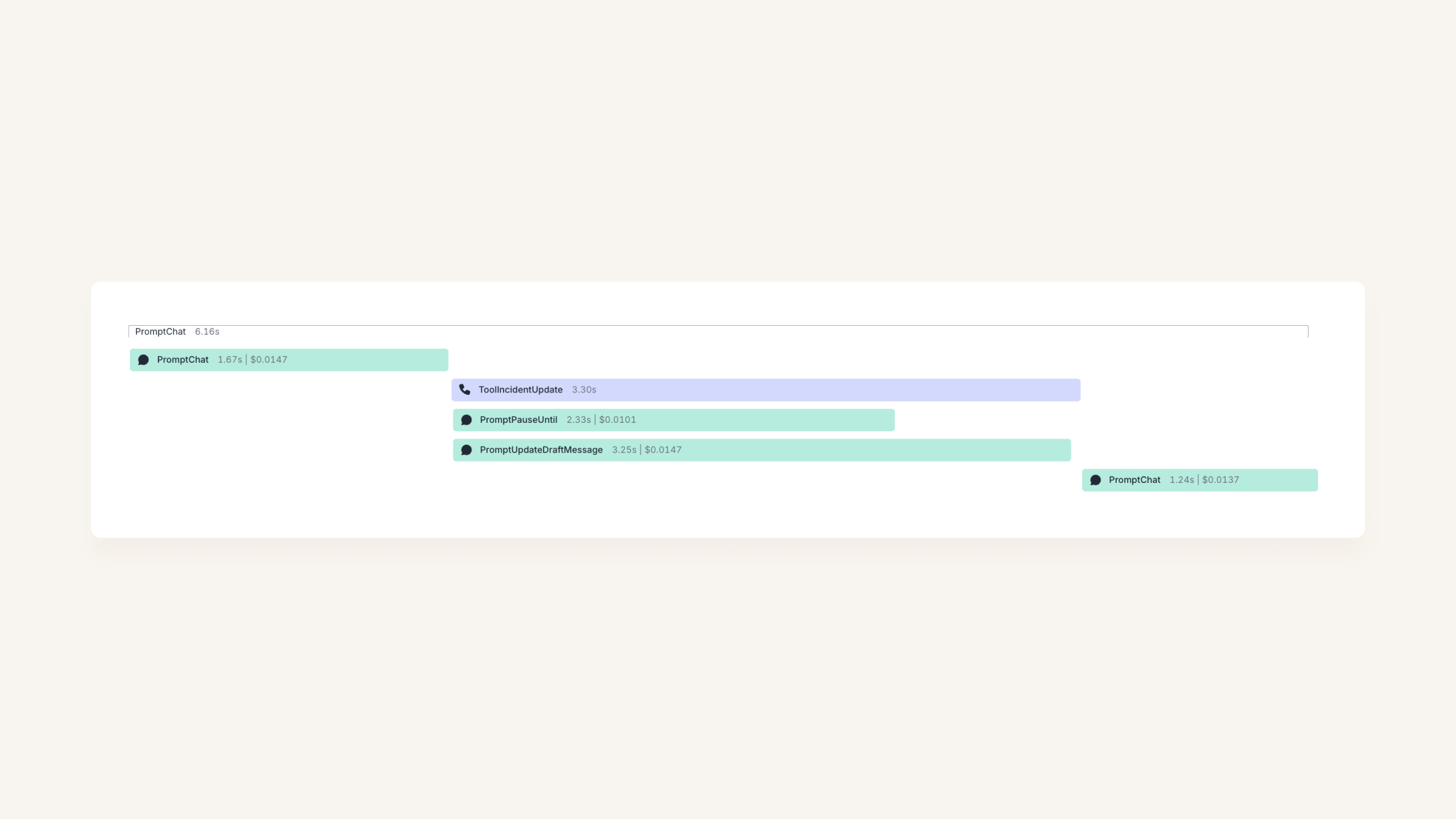Select the ToolIncidentUpdate purple span bar

[766, 389]
